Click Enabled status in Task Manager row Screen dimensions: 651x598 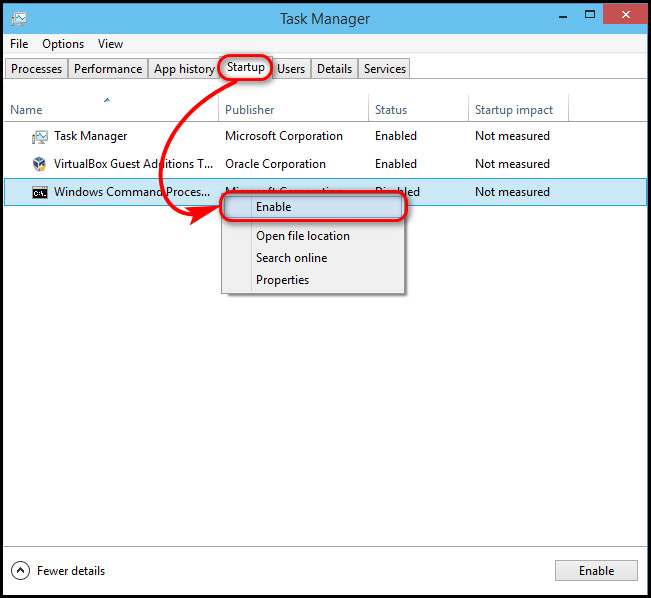click(x=396, y=136)
